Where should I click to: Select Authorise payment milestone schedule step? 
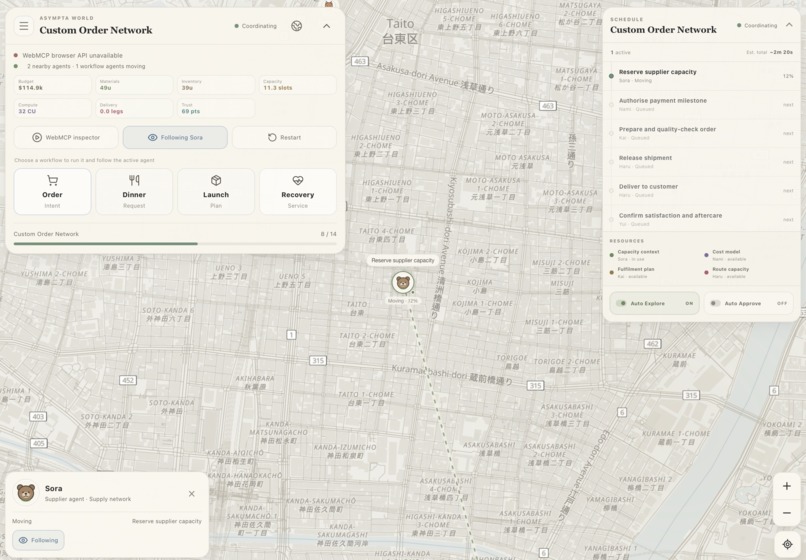tap(701, 104)
